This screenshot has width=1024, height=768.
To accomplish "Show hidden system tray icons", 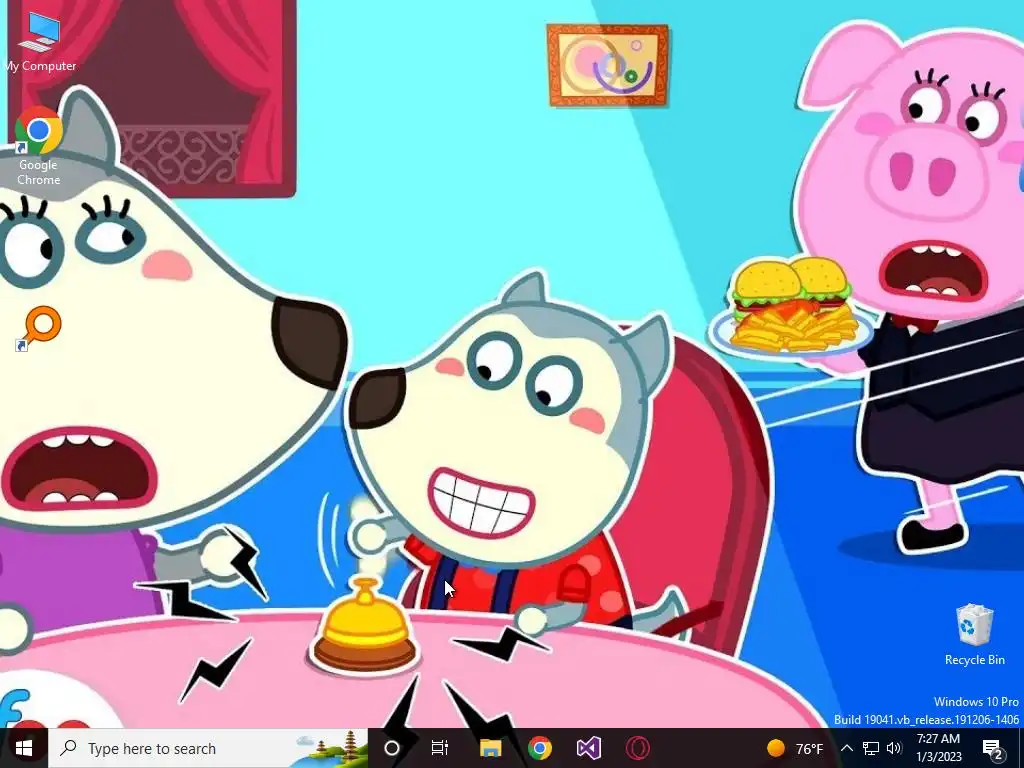I will 846,748.
